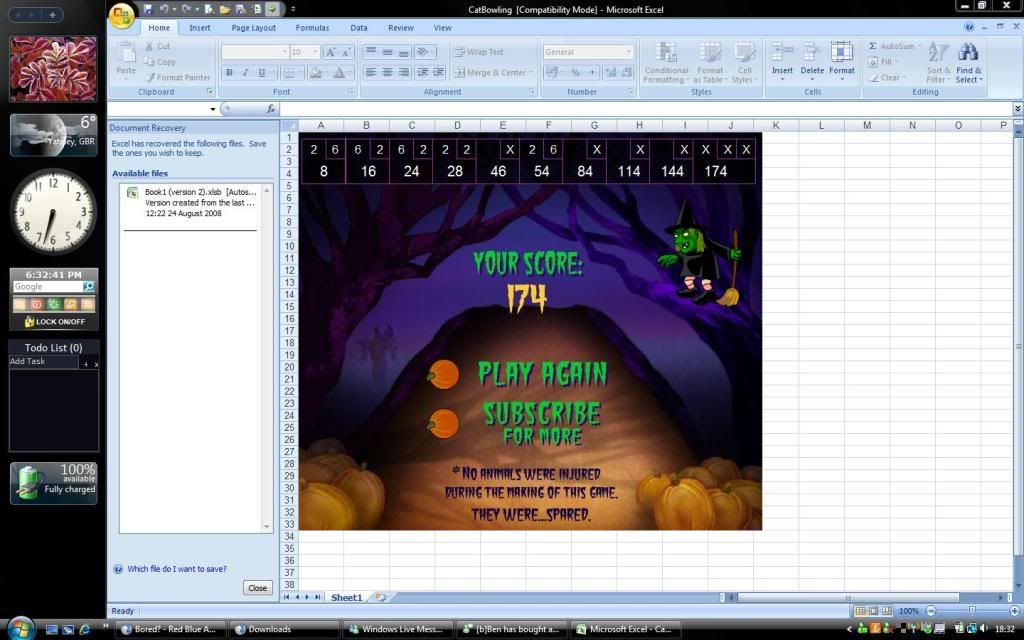Screen dimensions: 1024x640
Task: Click the Orientation icon
Action: point(424,52)
